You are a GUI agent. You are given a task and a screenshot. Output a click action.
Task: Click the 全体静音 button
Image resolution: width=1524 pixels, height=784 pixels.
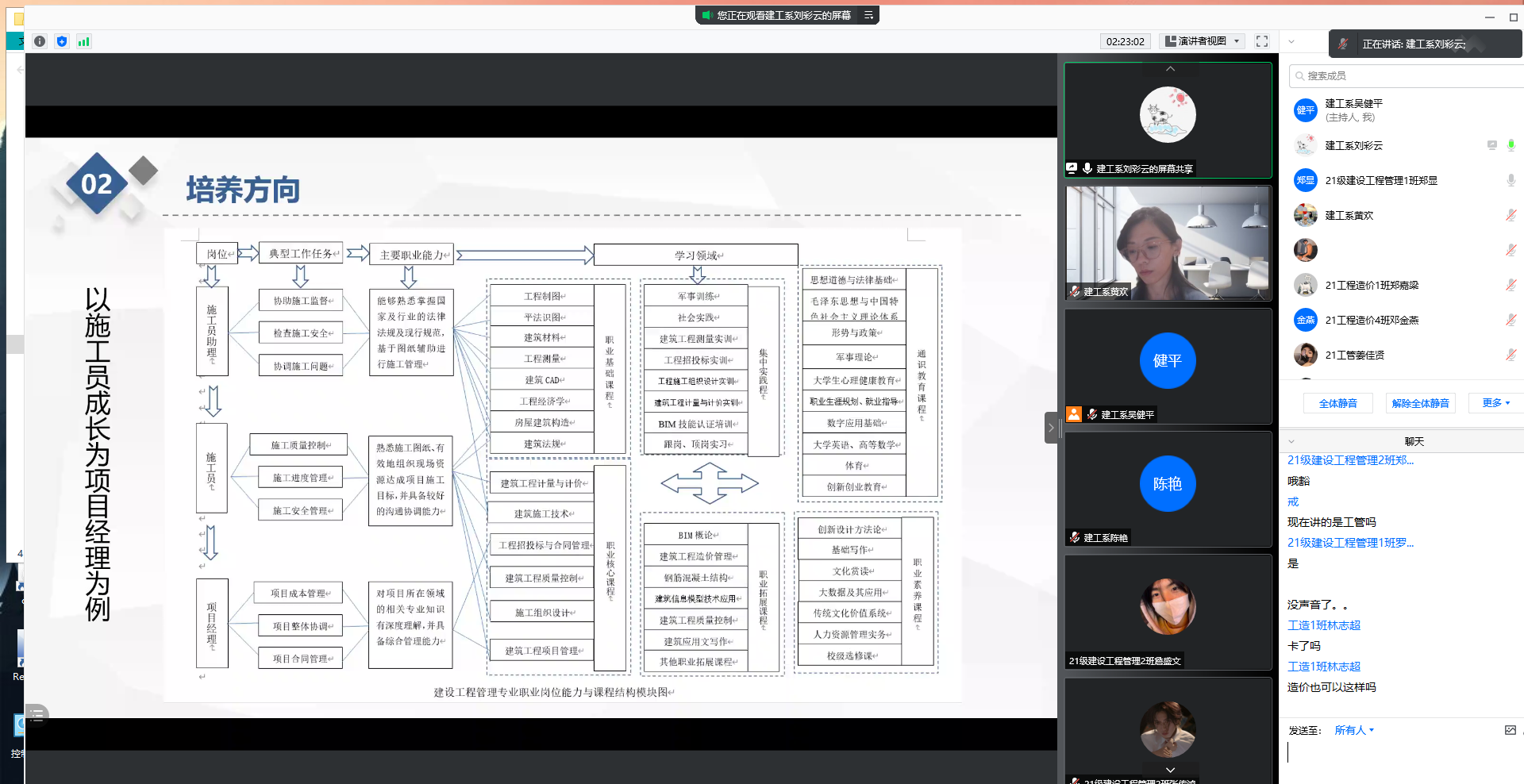coord(1337,403)
